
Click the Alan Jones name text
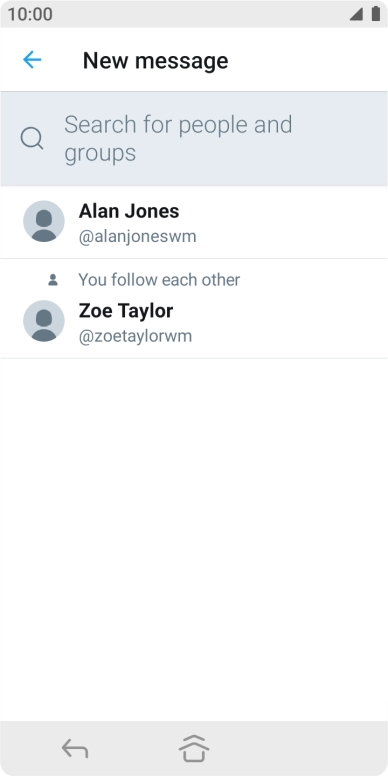pos(129,211)
